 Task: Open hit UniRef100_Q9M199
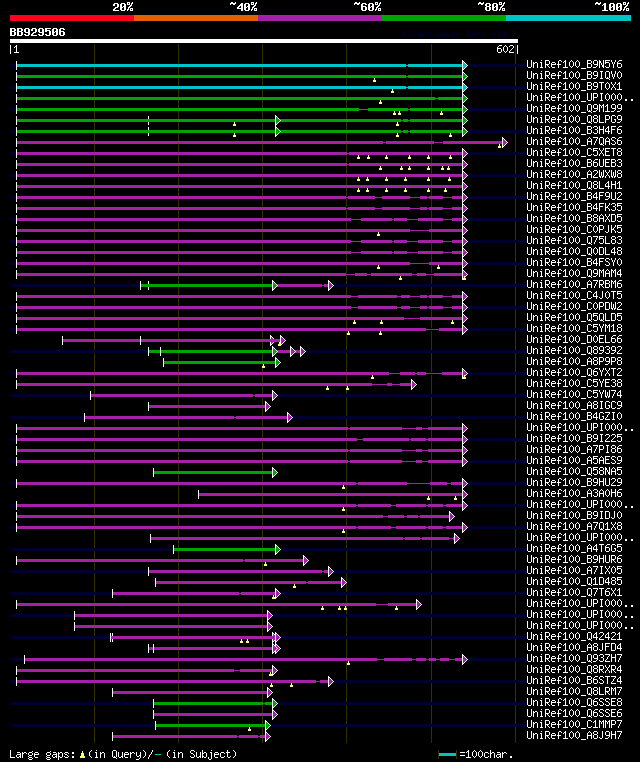click(574, 108)
